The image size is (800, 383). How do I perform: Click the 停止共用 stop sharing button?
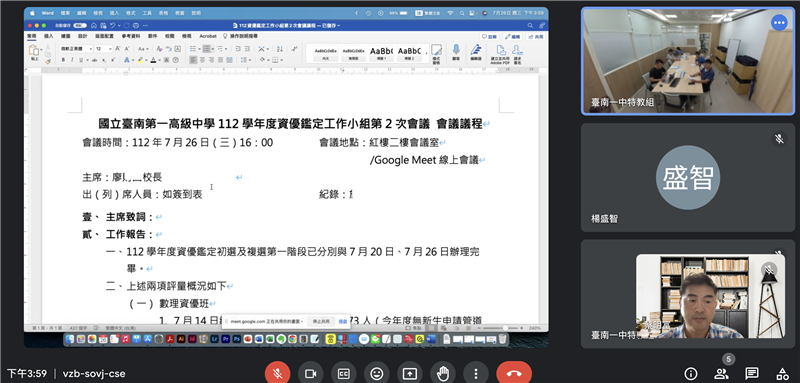tap(321, 322)
